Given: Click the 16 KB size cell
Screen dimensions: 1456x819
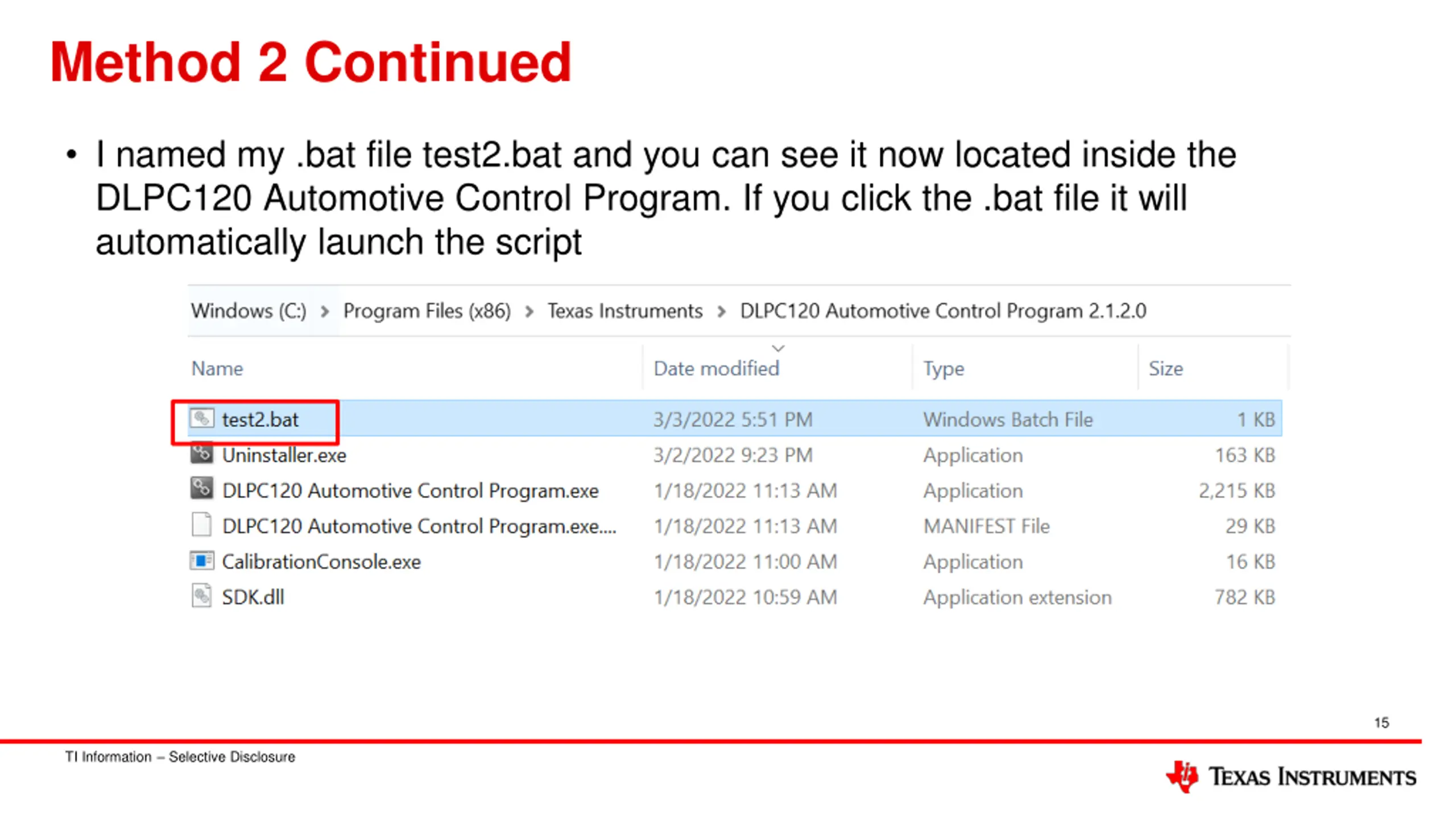Looking at the screenshot, I should pyautogui.click(x=1250, y=561).
